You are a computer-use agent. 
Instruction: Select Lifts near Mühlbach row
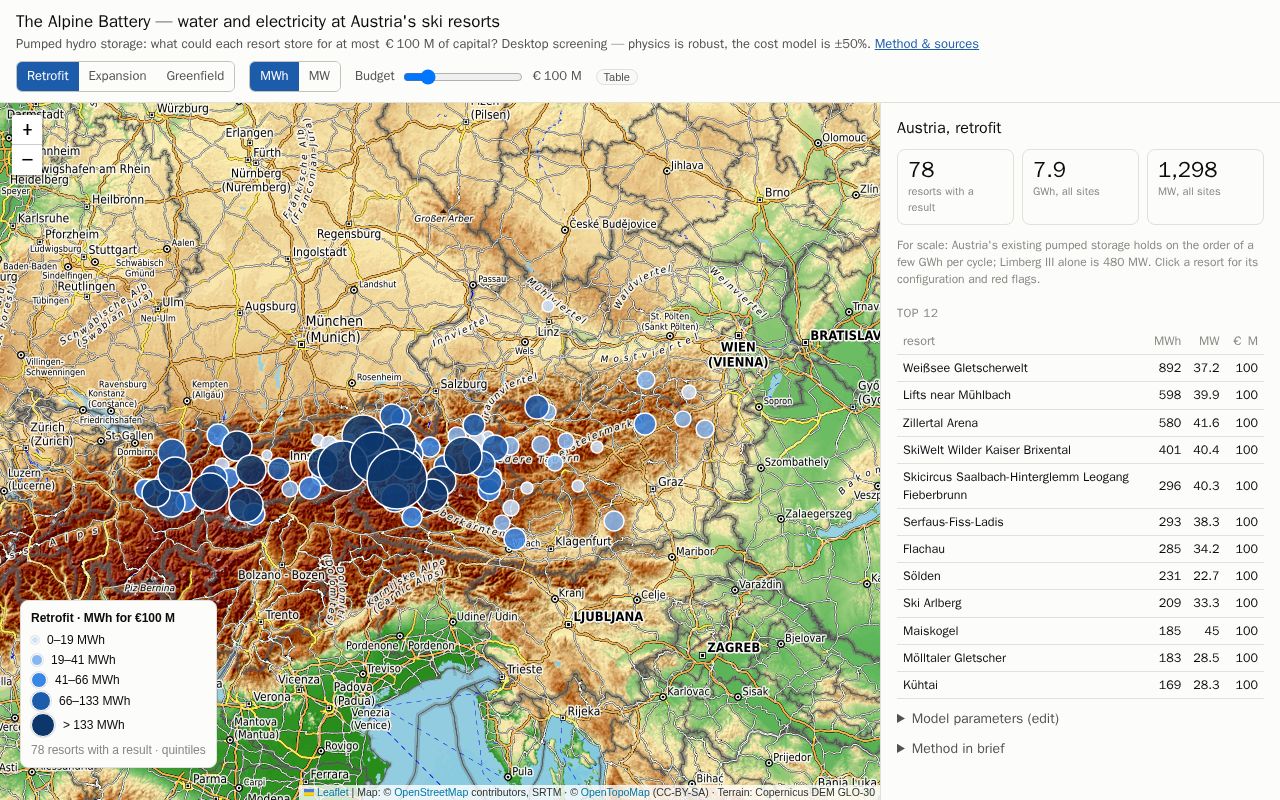point(1080,395)
